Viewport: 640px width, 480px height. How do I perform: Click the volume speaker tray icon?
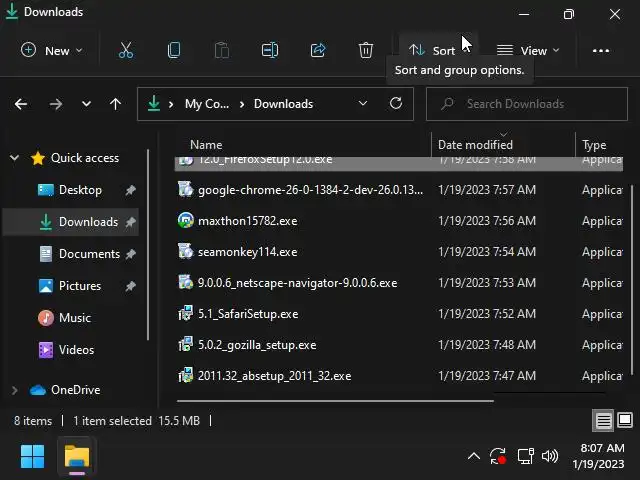(x=550, y=456)
